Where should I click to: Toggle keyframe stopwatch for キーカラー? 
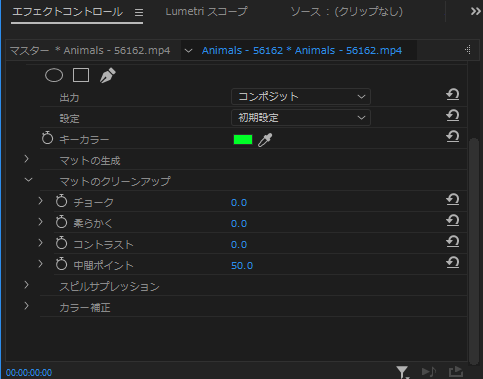(x=47, y=138)
